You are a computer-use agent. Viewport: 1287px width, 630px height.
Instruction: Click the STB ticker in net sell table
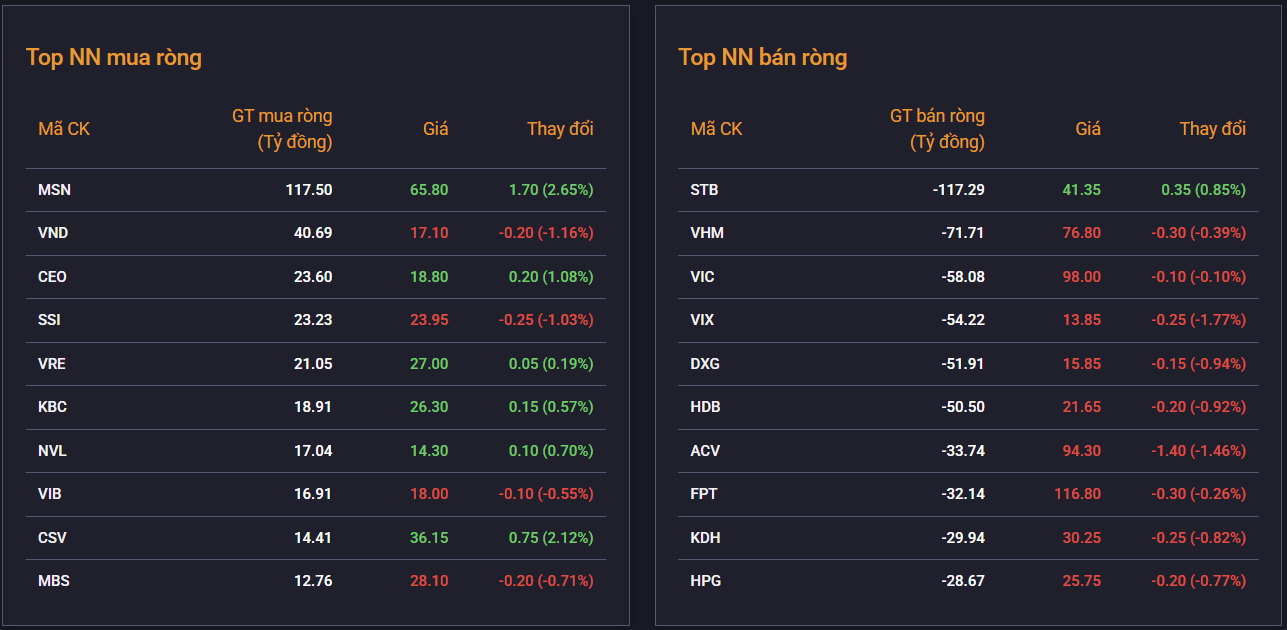point(704,190)
